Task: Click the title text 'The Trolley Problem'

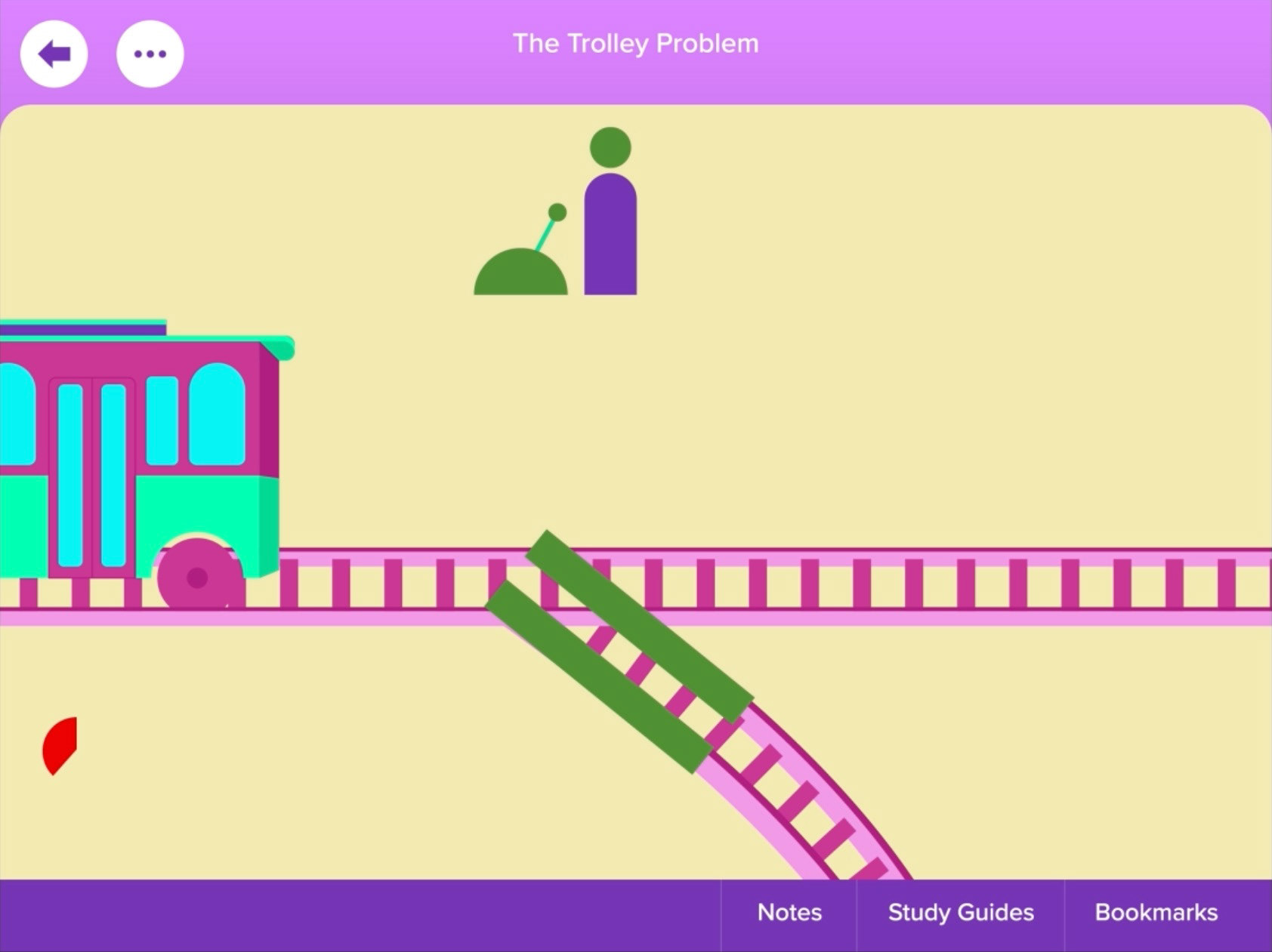Action: coord(635,44)
